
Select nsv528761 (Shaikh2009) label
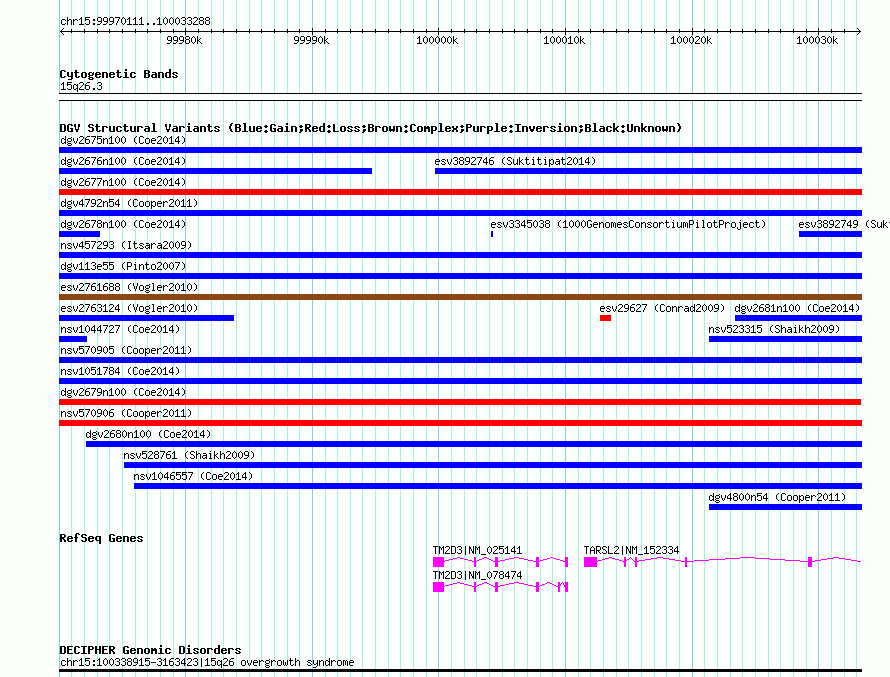(189, 455)
